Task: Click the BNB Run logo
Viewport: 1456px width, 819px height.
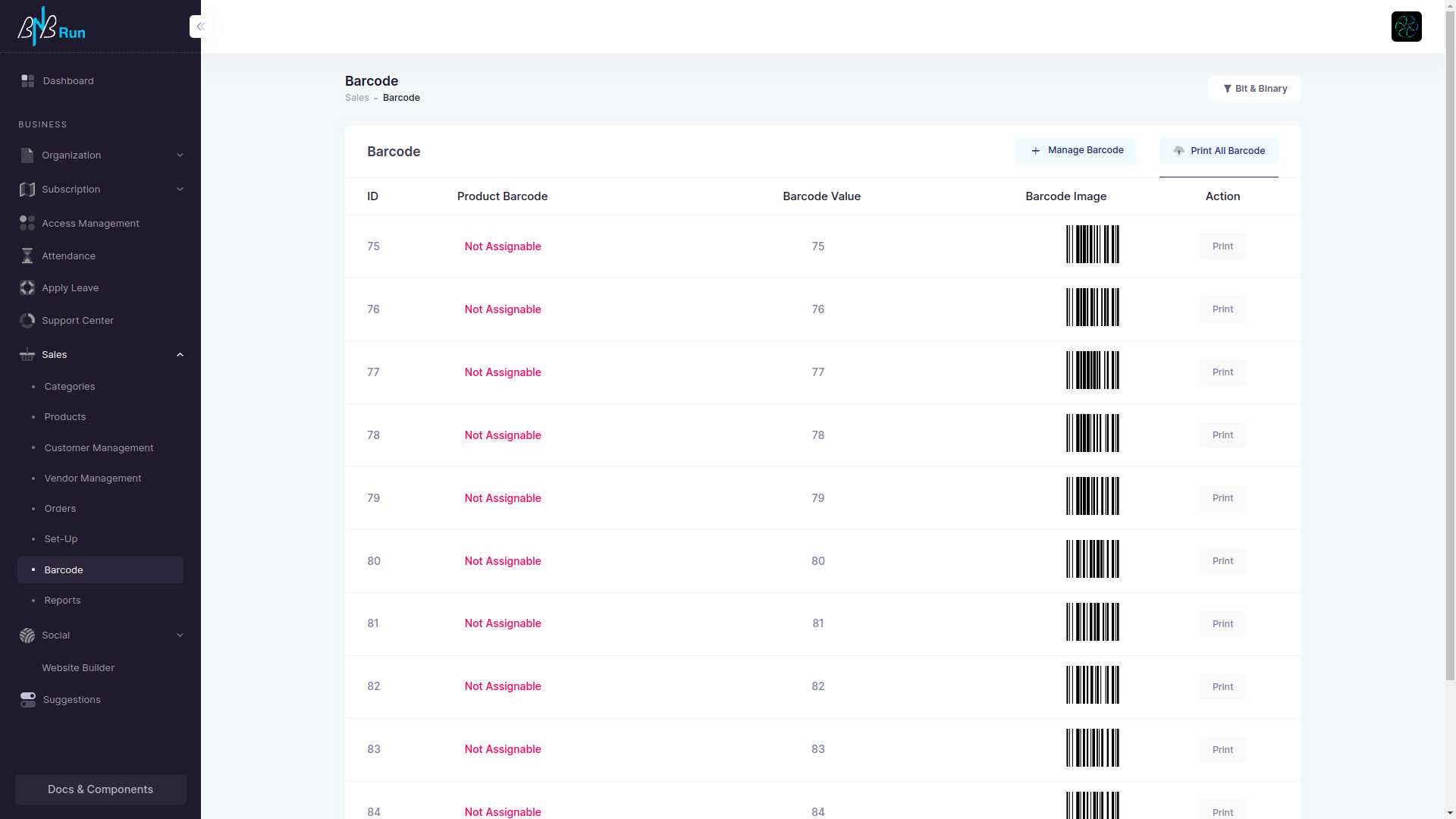Action: [52, 27]
